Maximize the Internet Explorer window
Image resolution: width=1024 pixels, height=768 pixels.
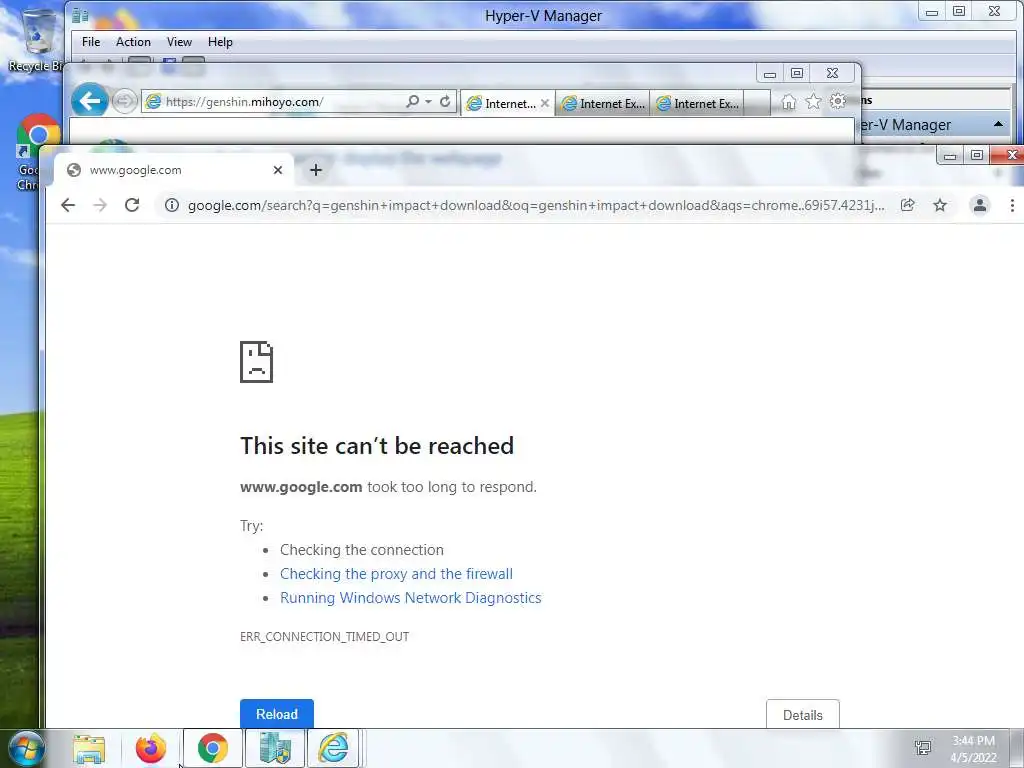click(x=797, y=73)
